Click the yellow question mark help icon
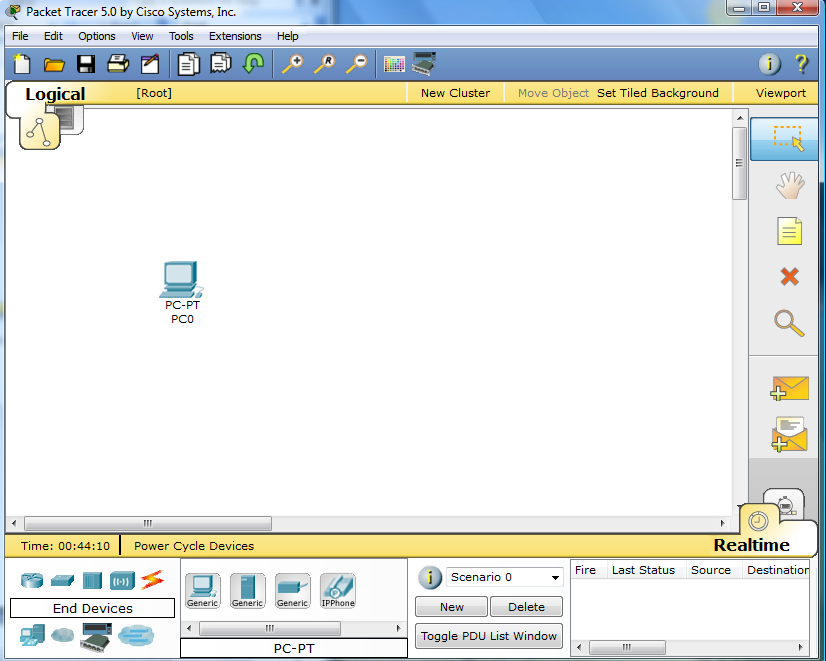This screenshot has height=661, width=826. (x=801, y=64)
